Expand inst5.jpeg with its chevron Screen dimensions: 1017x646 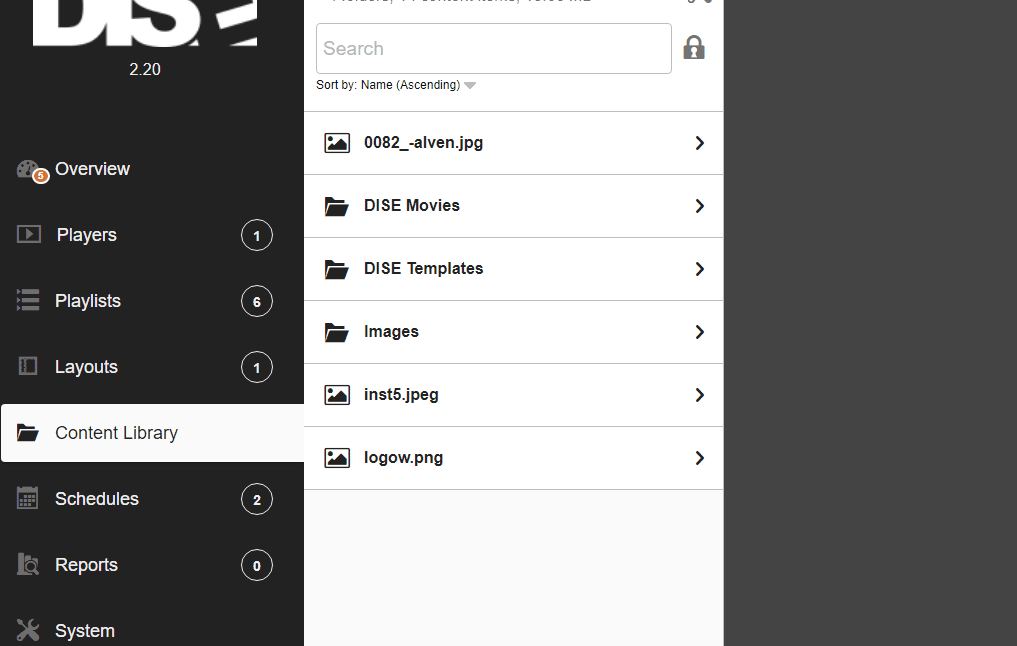(x=699, y=395)
